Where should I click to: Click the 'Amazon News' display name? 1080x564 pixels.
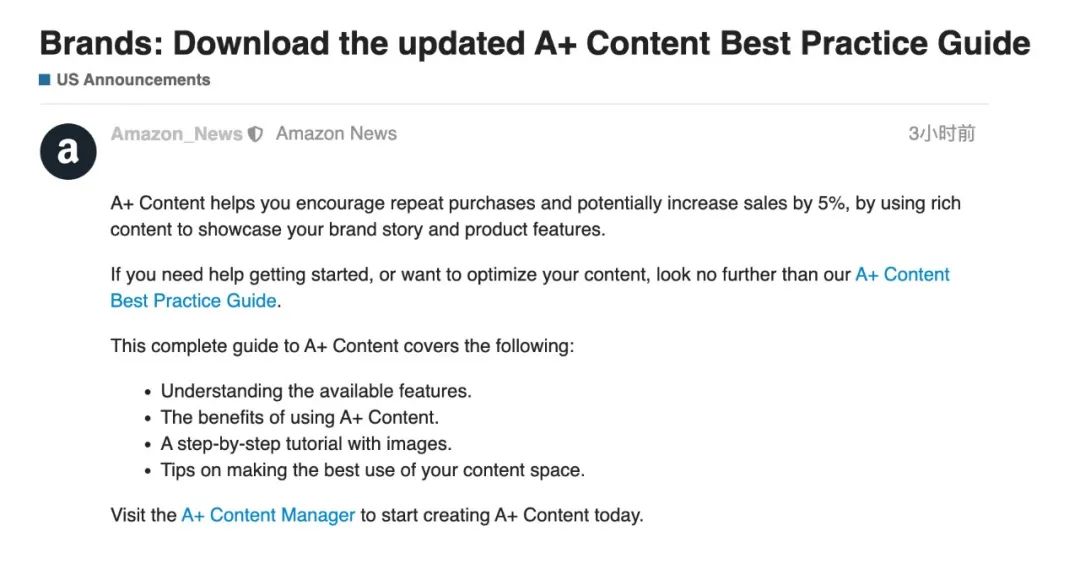(x=336, y=134)
